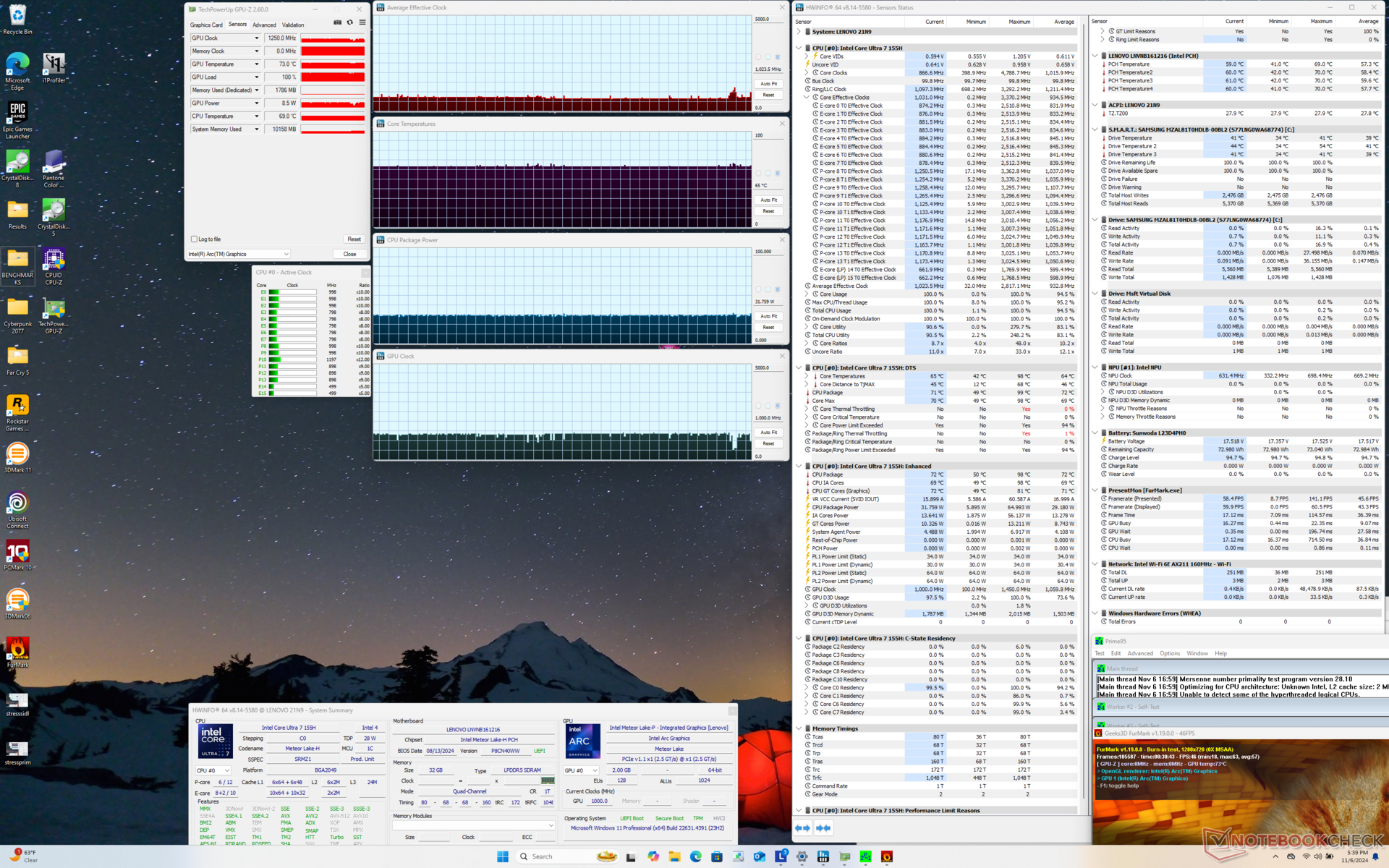Open the Prime95 Test menu
Screen dimensions: 1389x868
click(1100, 653)
